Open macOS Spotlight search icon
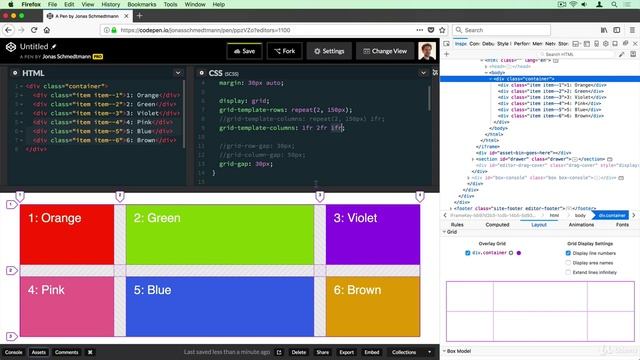 pyautogui.click(x=614, y=4)
